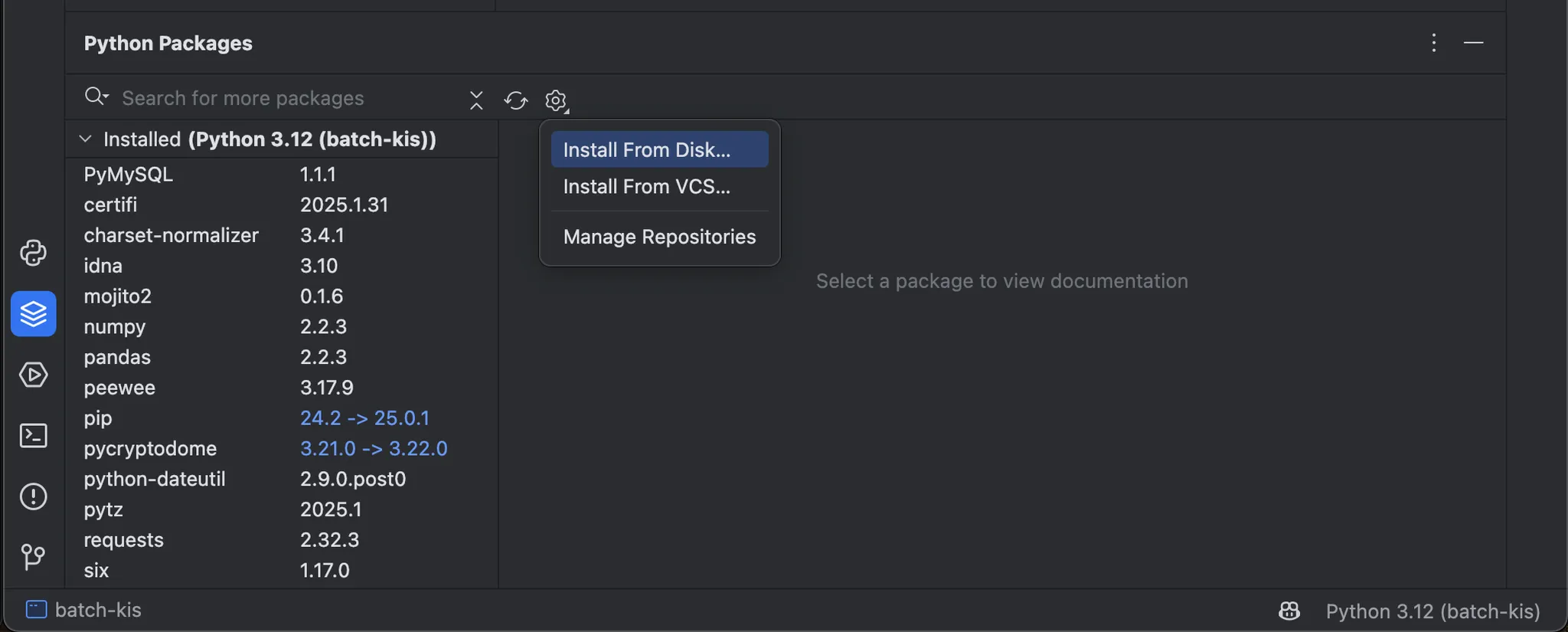This screenshot has width=1568, height=632.
Task: Open the Terminal tool window
Action: pos(33,436)
